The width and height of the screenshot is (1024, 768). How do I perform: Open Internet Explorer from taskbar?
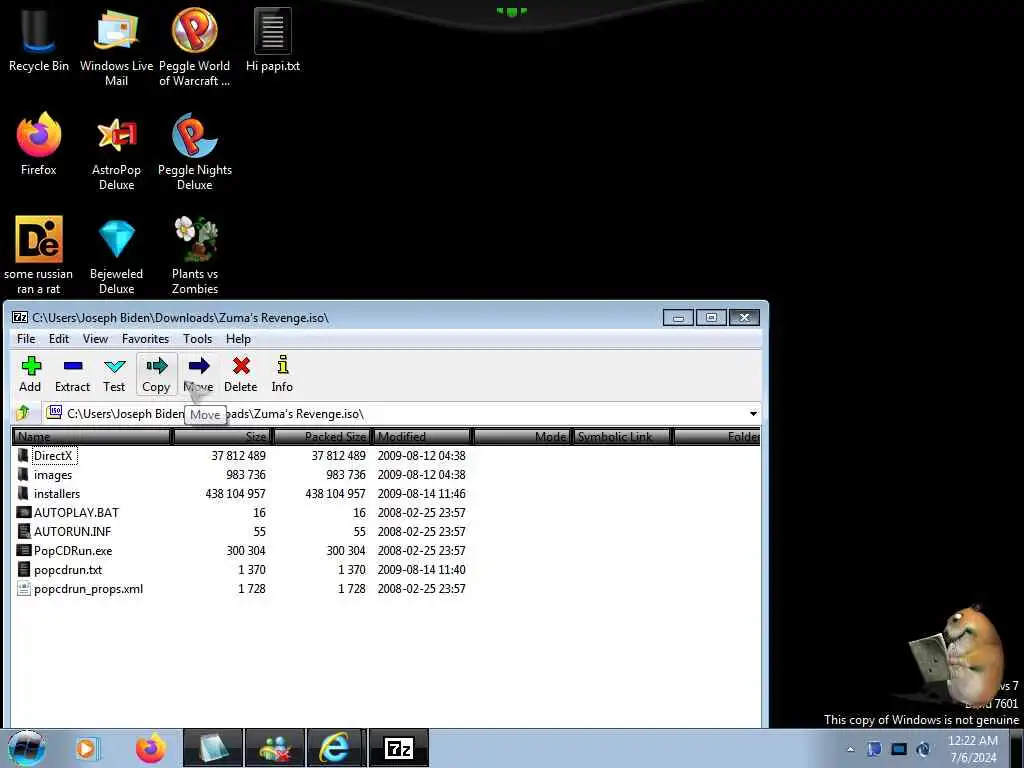pos(334,748)
